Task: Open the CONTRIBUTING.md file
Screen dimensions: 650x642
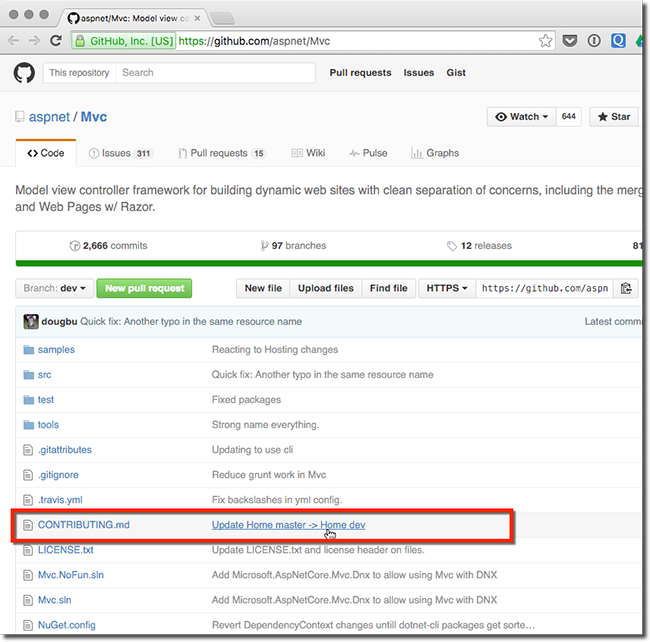Action: tap(83, 525)
